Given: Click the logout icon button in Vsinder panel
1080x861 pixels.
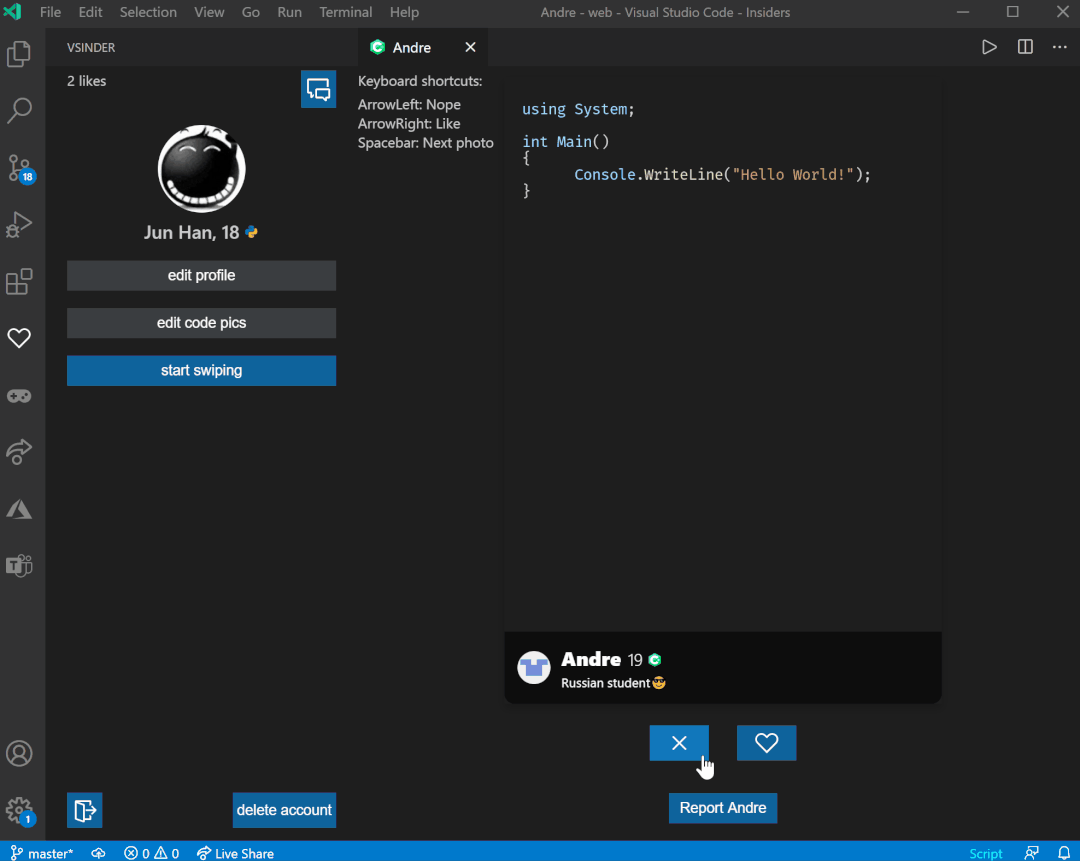Looking at the screenshot, I should point(85,810).
